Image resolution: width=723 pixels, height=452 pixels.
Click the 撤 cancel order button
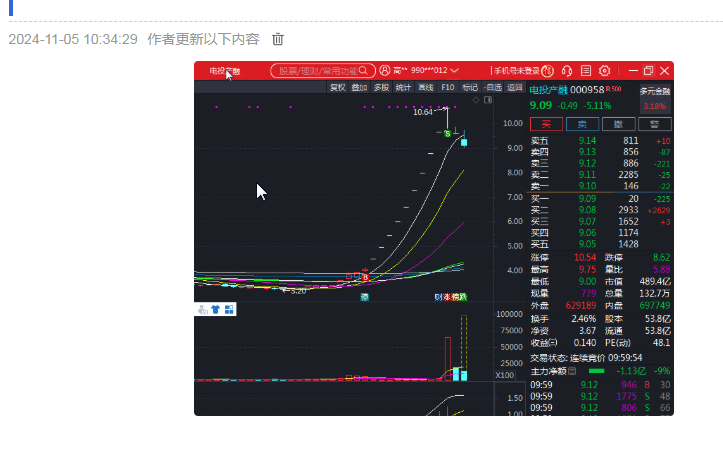tap(618, 124)
